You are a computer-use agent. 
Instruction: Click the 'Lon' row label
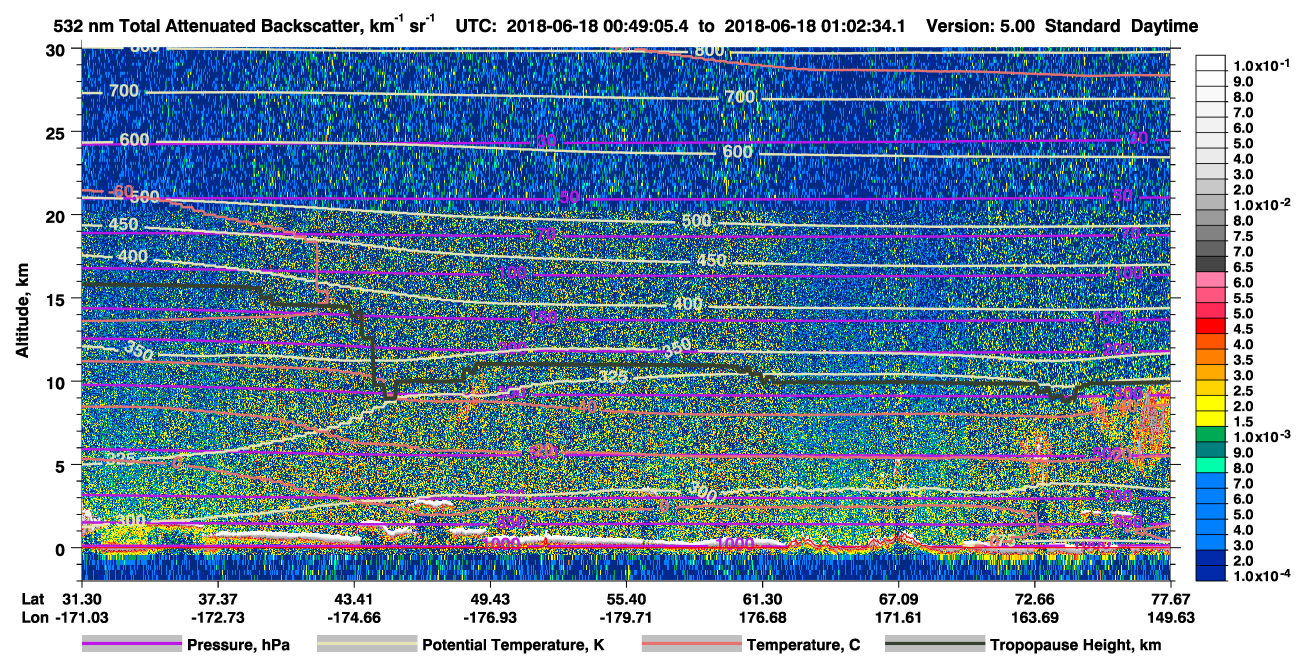(34, 617)
